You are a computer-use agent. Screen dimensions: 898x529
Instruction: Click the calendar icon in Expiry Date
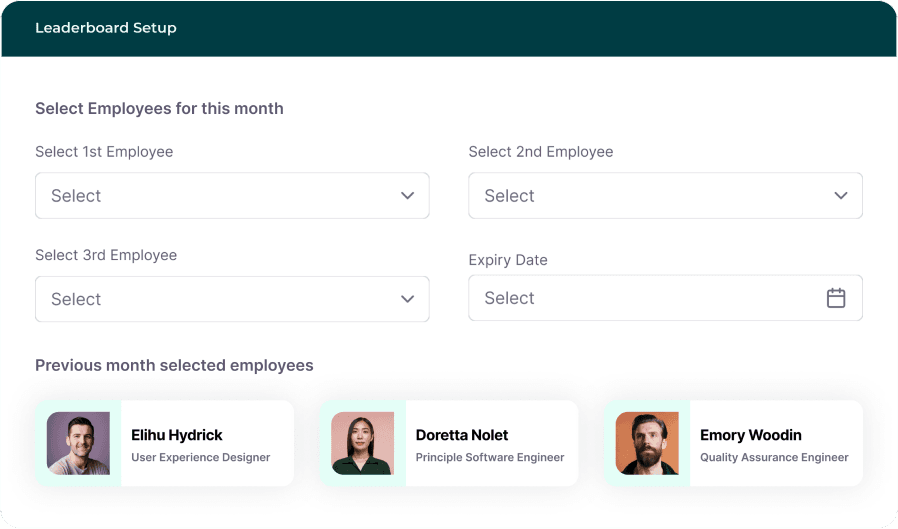[836, 298]
